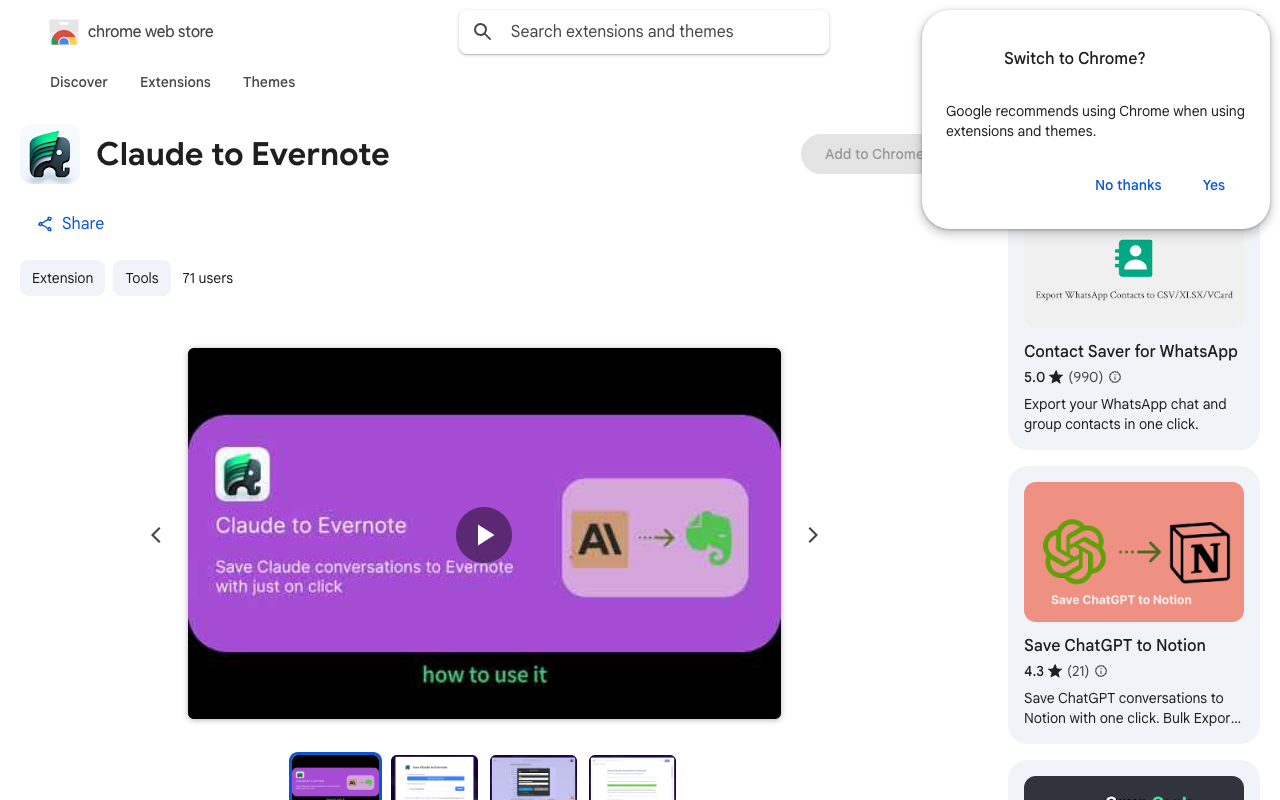
Task: Select the first purple video thumbnail
Action: (336, 778)
